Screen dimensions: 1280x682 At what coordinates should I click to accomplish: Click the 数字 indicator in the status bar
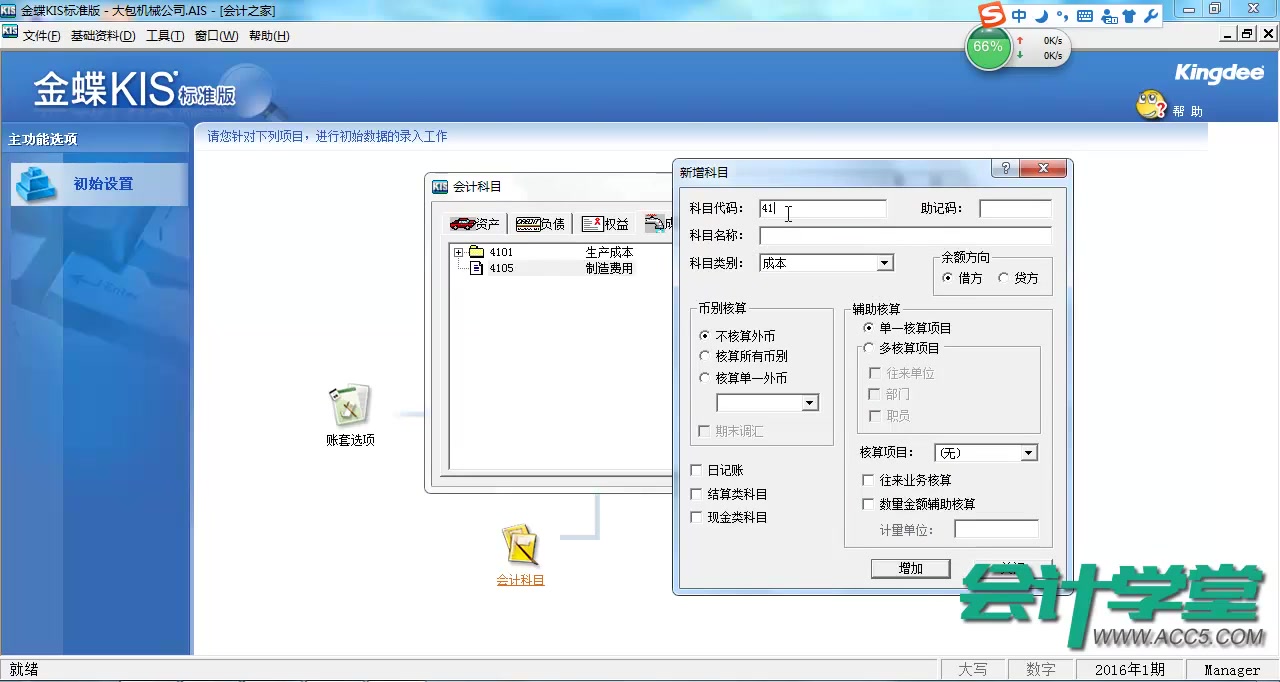tap(1041, 669)
